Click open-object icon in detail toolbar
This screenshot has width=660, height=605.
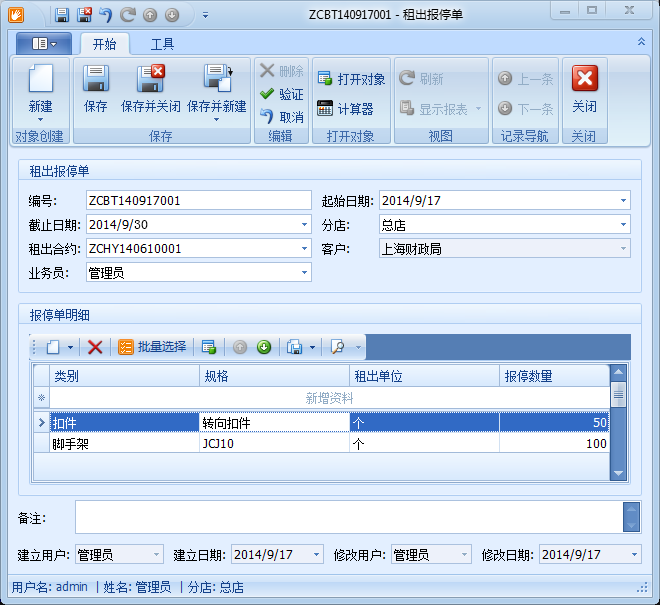click(209, 347)
